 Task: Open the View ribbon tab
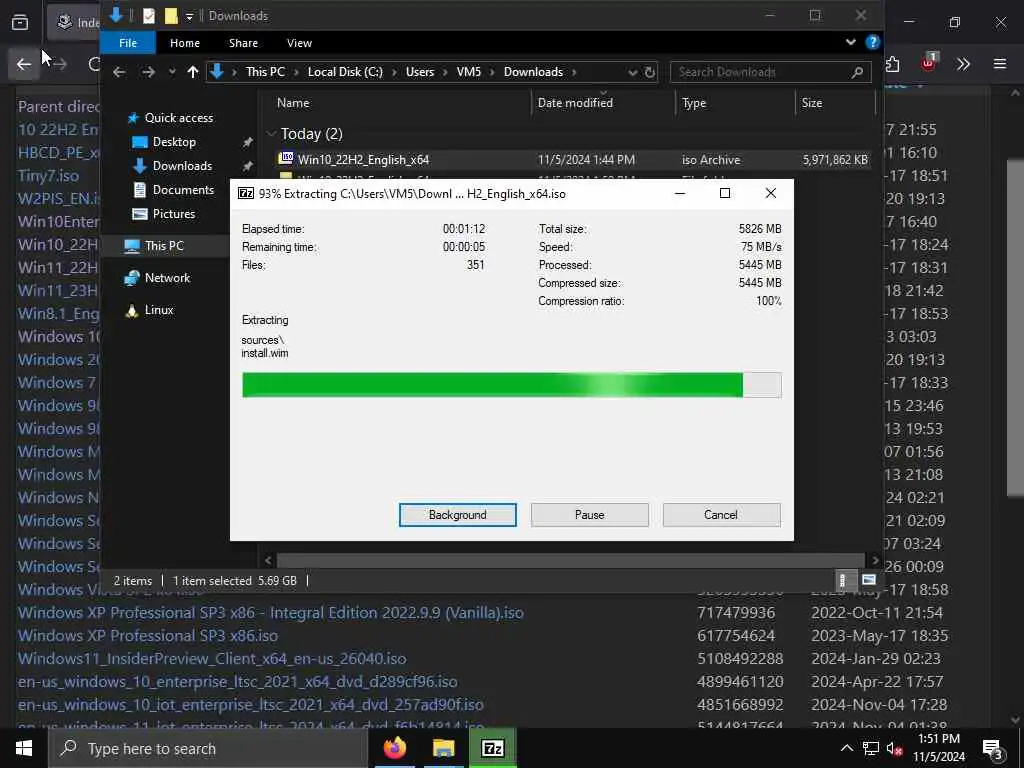click(x=299, y=43)
